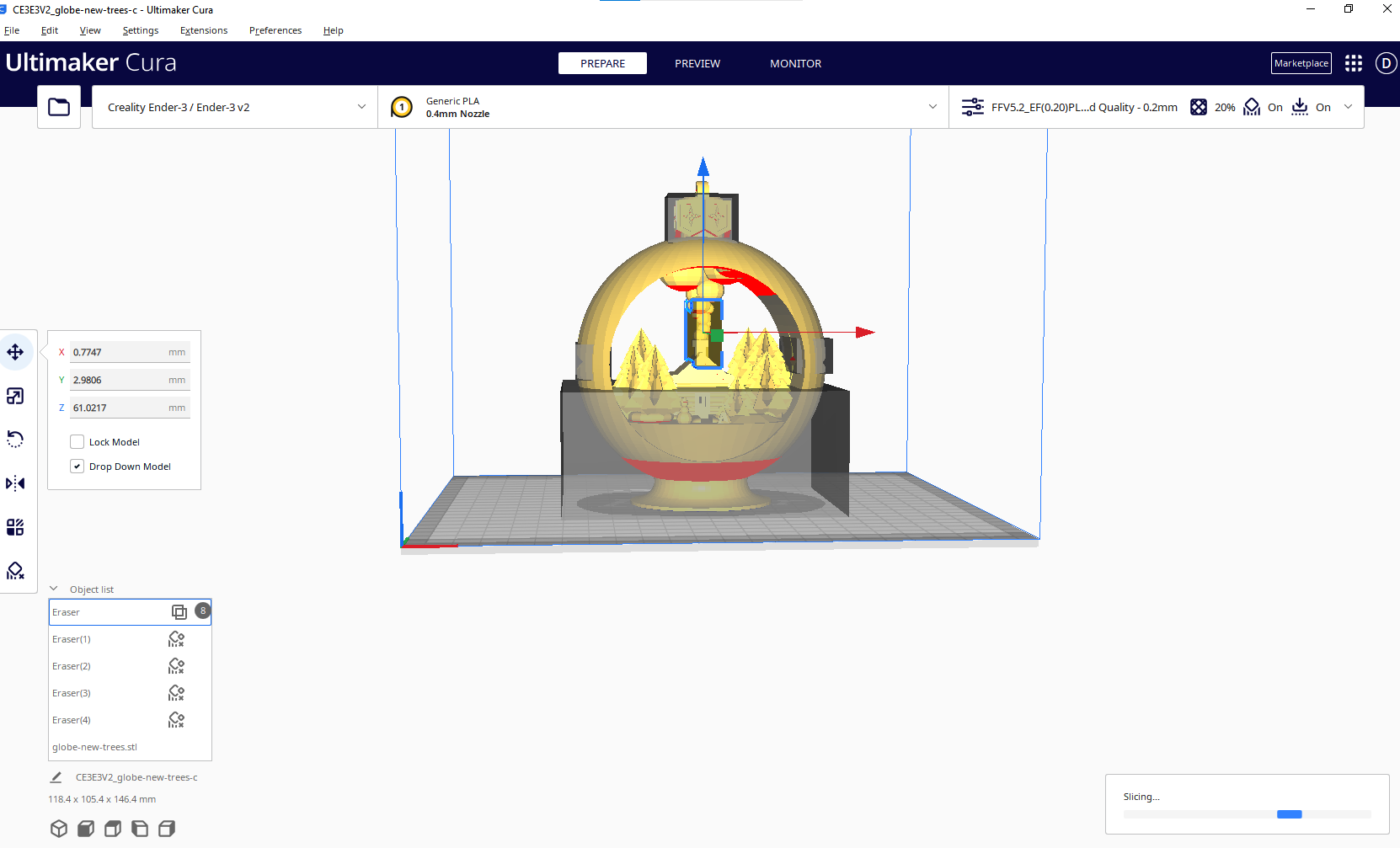
Task: Click the open file folder icon
Action: point(59,107)
